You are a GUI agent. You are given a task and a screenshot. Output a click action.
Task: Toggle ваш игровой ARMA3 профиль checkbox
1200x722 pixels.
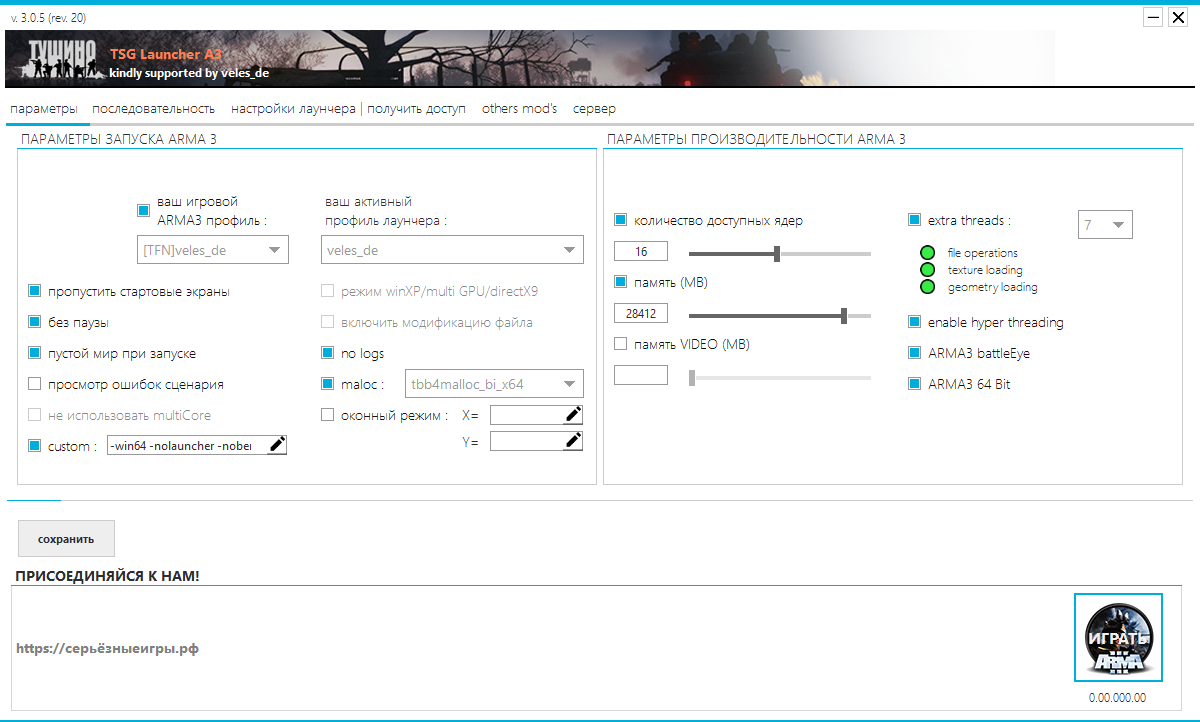pyautogui.click(x=143, y=210)
